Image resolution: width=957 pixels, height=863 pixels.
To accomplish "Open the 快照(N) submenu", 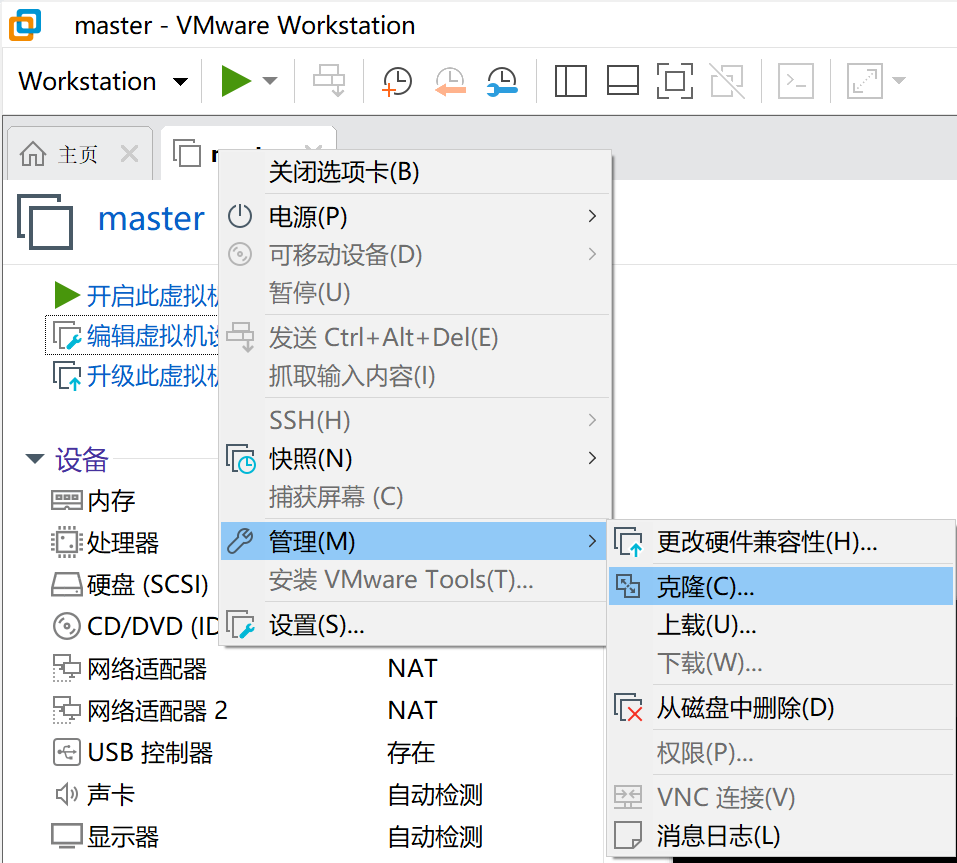I will point(416,459).
